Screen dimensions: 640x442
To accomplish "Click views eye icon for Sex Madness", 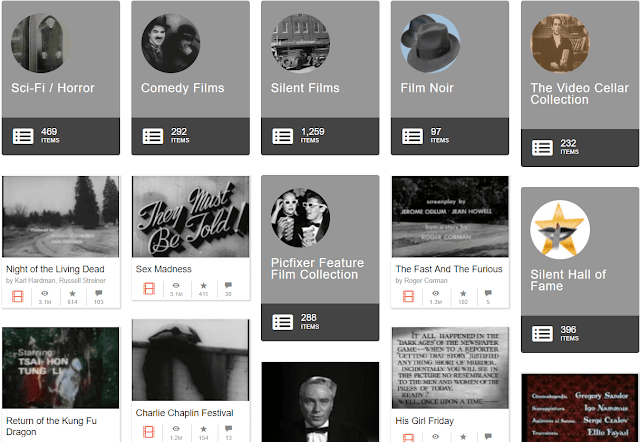I will point(176,285).
